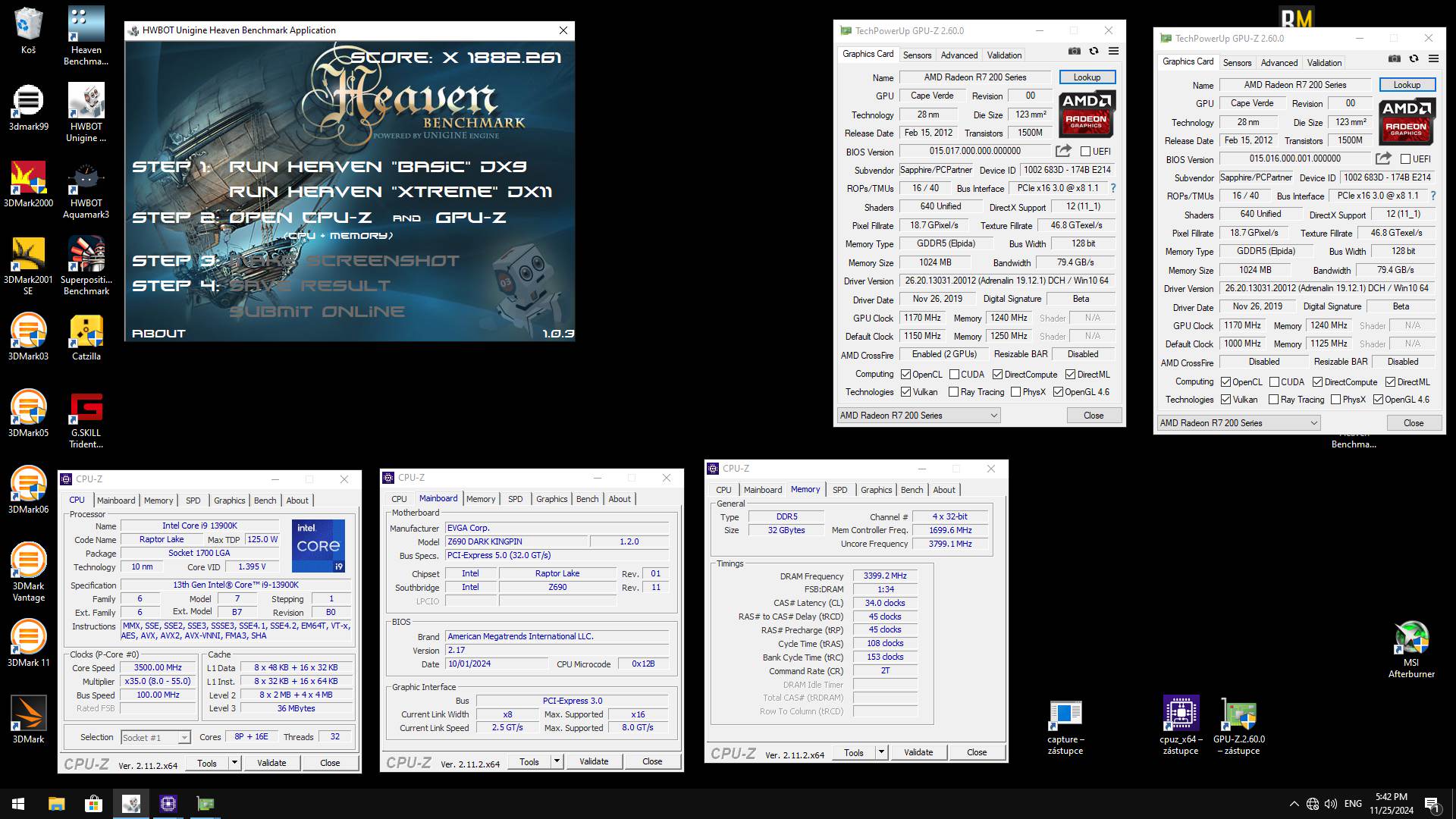Expand GPU selector dropdown in right GPU-Z
This screenshot has width=1456, height=819.
tap(1238, 423)
